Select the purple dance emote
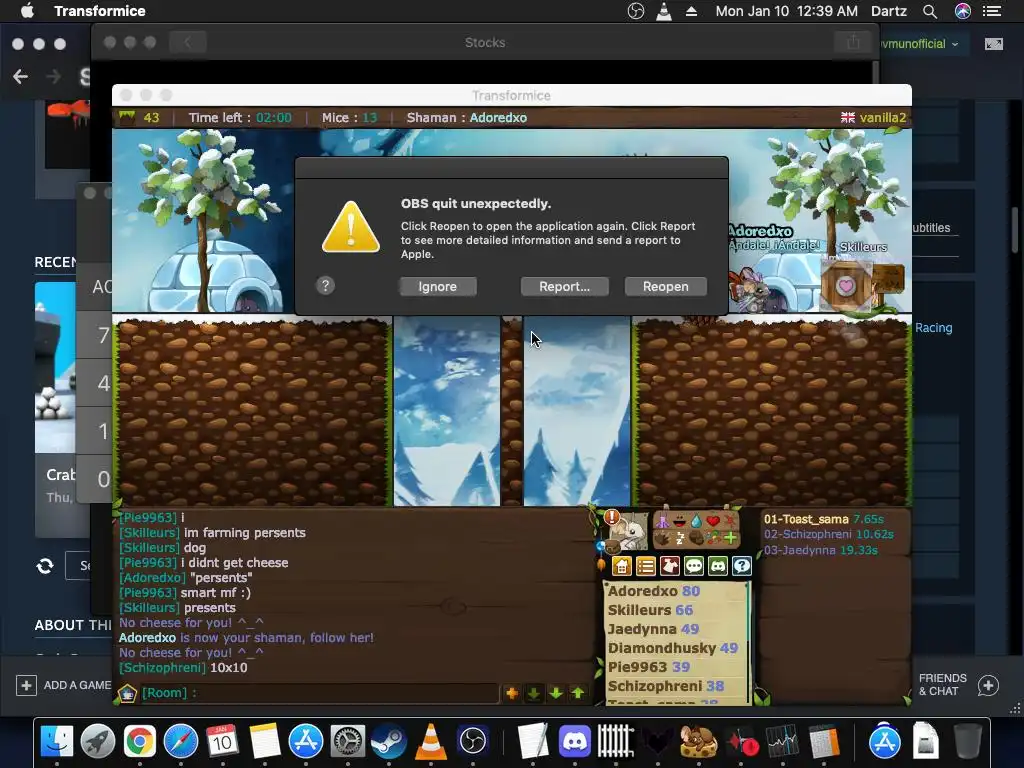The height and width of the screenshot is (768, 1024). tap(662, 520)
